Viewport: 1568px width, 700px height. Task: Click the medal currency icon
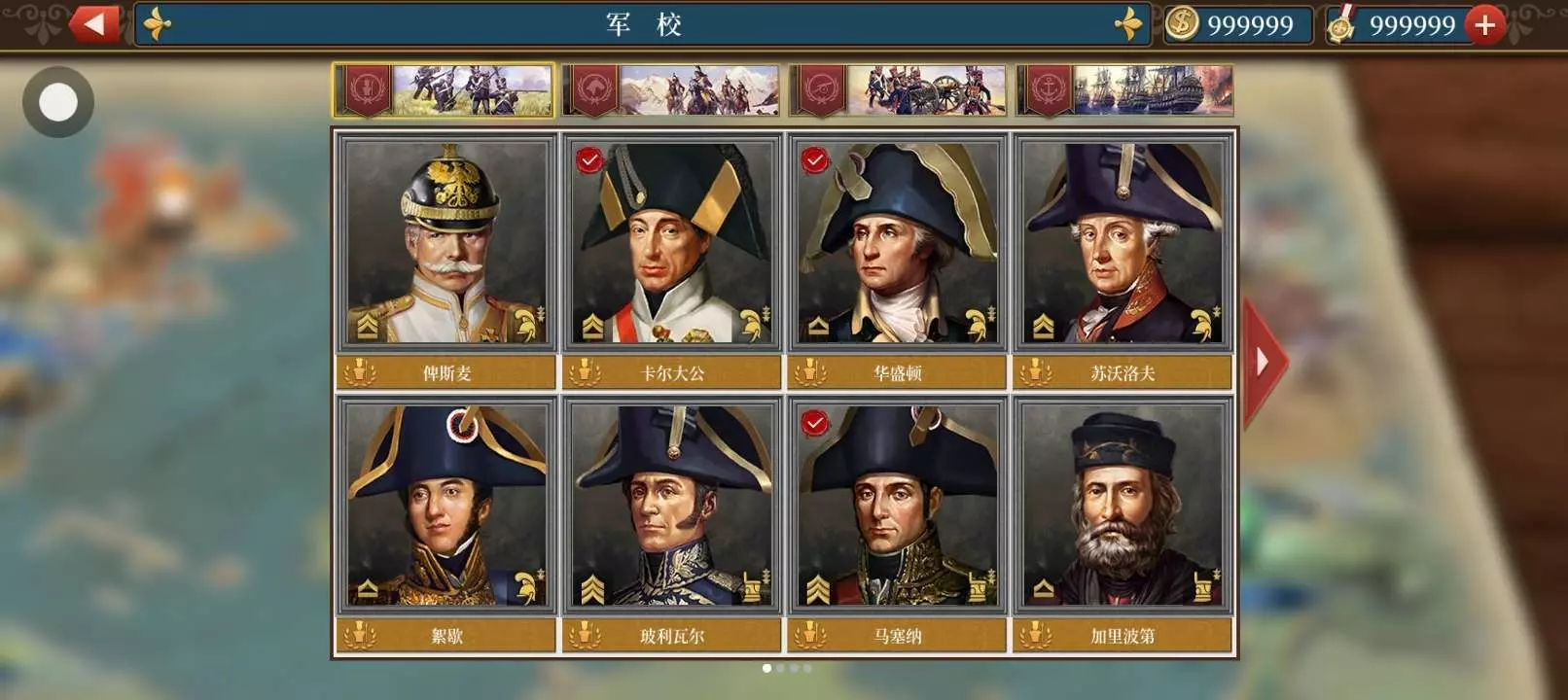click(x=1342, y=24)
